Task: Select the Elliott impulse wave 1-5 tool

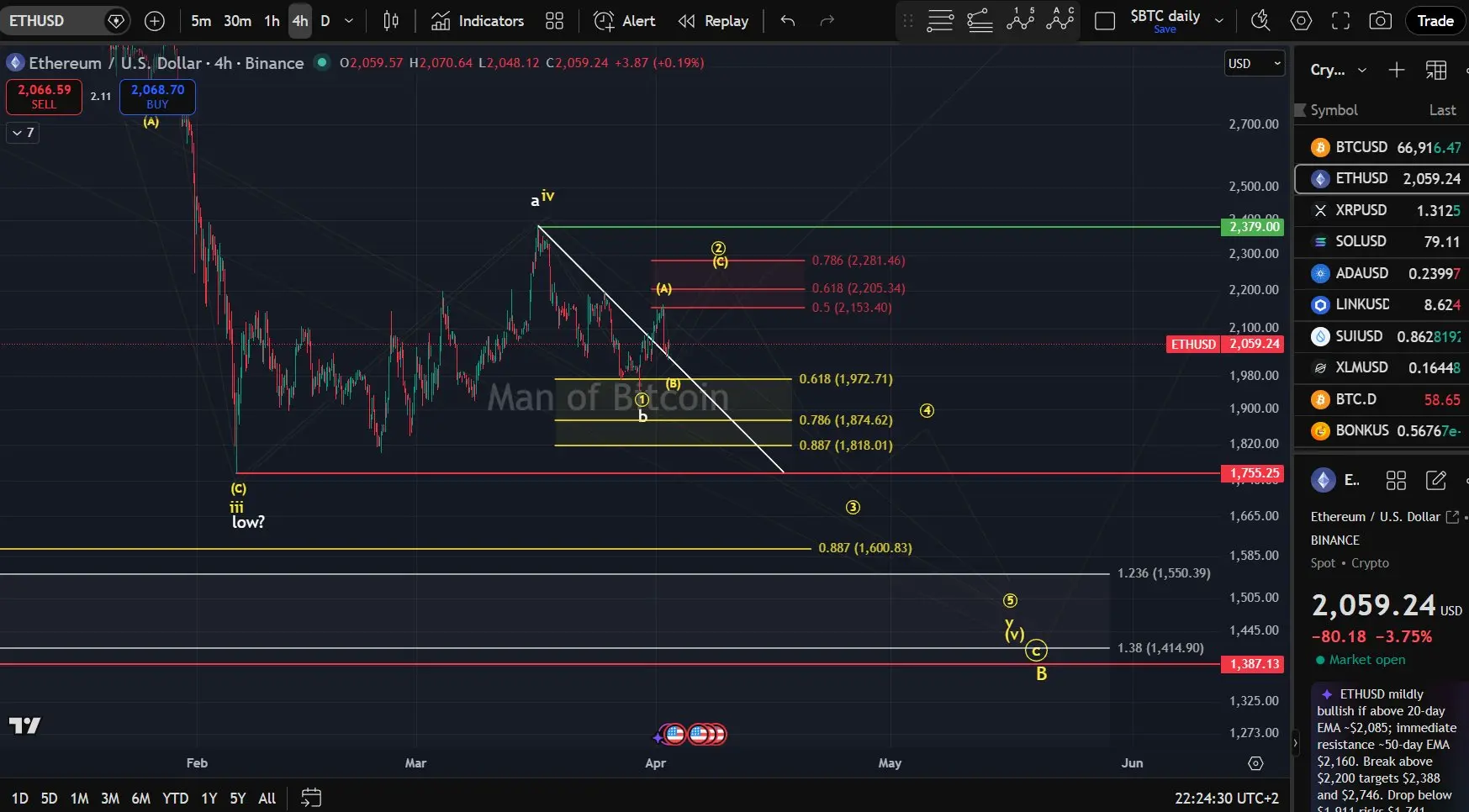Action: click(1021, 21)
